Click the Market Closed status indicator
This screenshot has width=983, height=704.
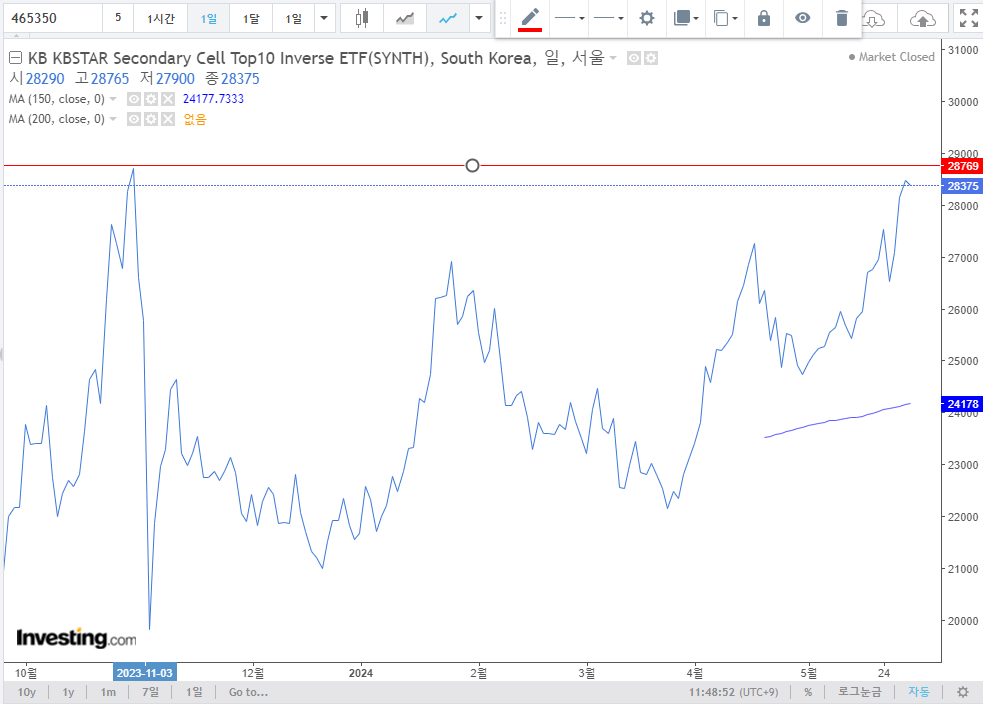[891, 57]
